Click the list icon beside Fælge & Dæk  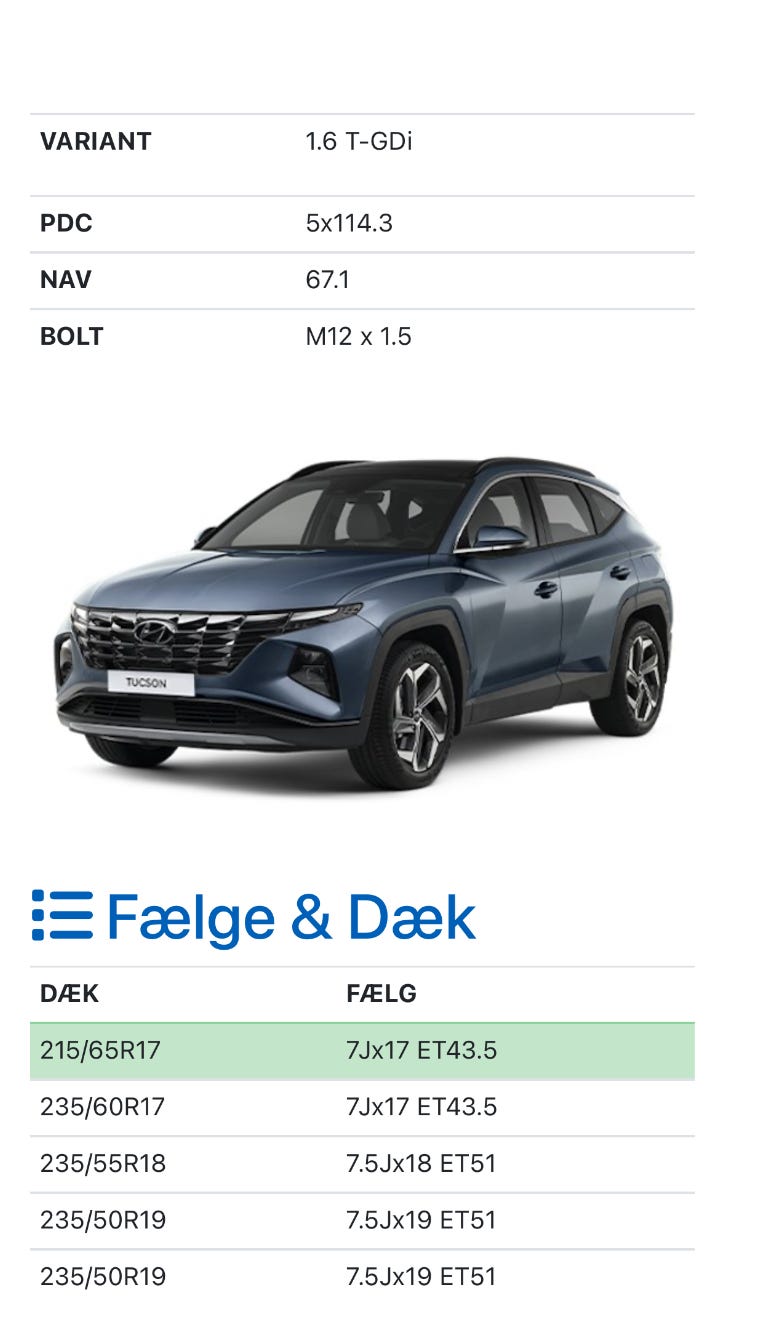[x=62, y=916]
